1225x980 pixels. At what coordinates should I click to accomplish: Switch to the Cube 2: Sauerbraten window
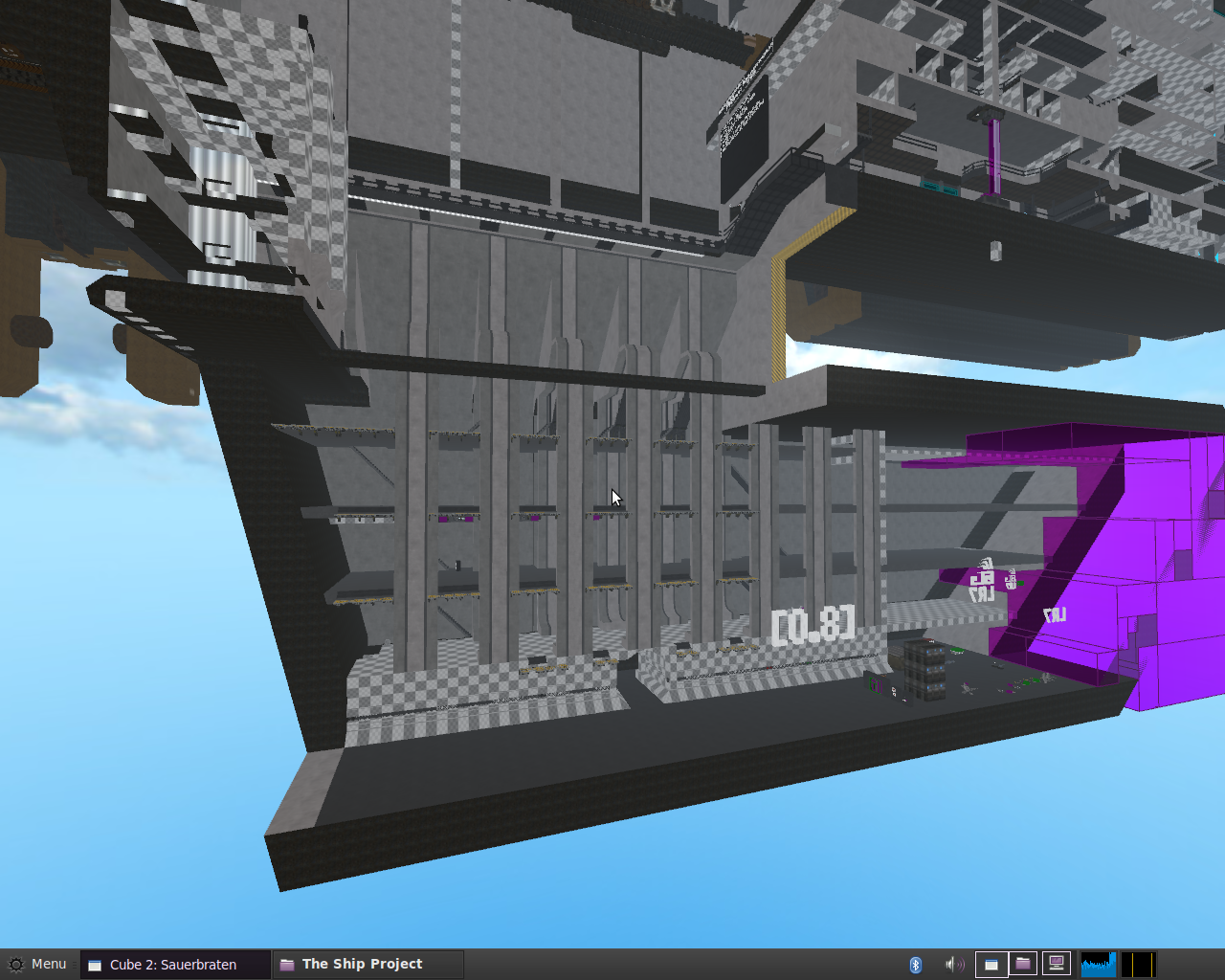point(173,965)
